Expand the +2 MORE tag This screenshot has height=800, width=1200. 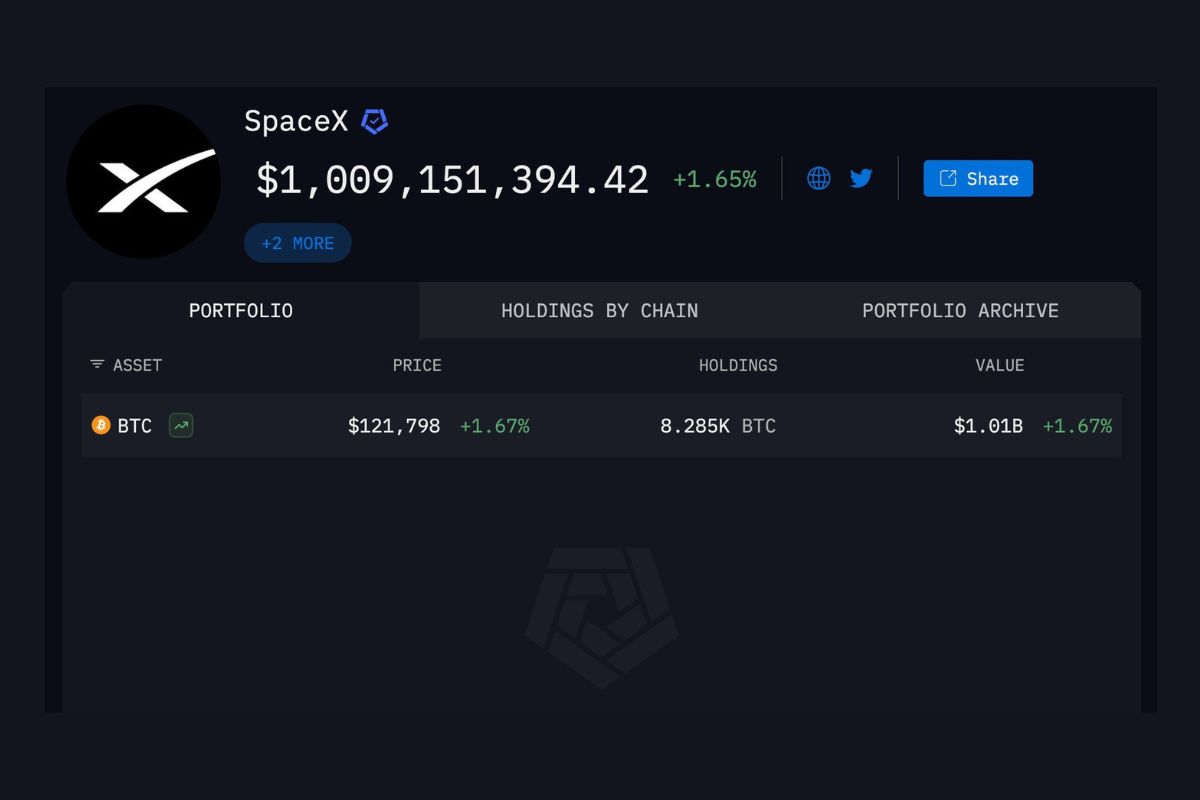tap(298, 243)
